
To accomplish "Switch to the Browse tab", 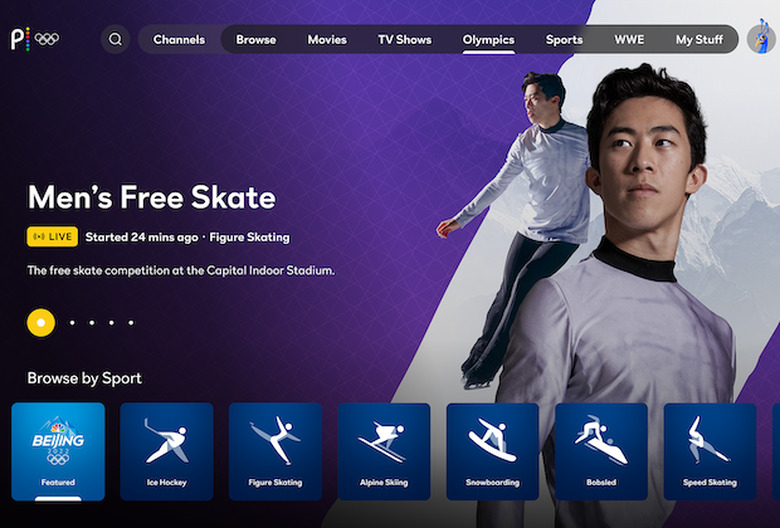I will (256, 39).
